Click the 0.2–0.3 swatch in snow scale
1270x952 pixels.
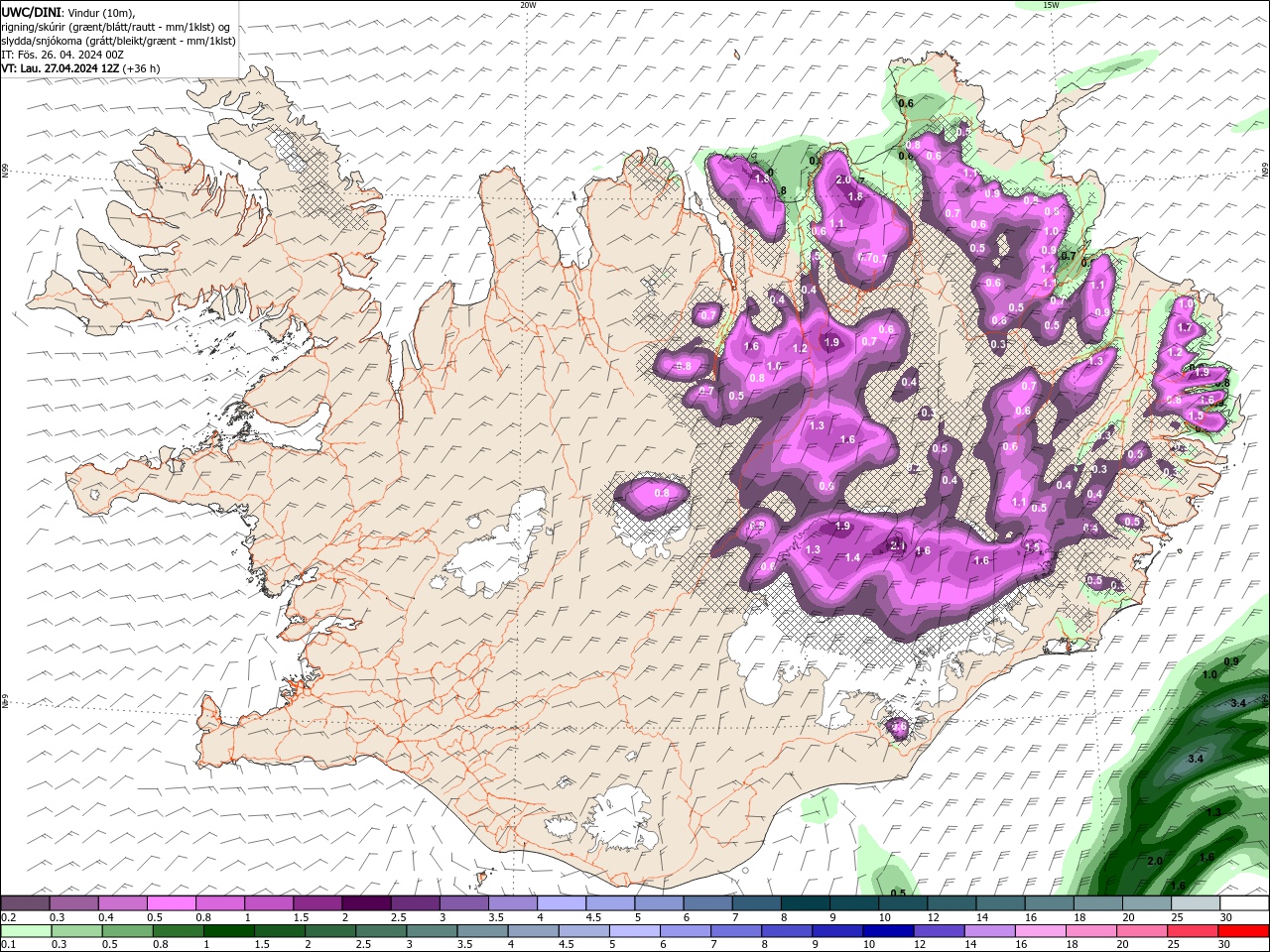[26, 903]
